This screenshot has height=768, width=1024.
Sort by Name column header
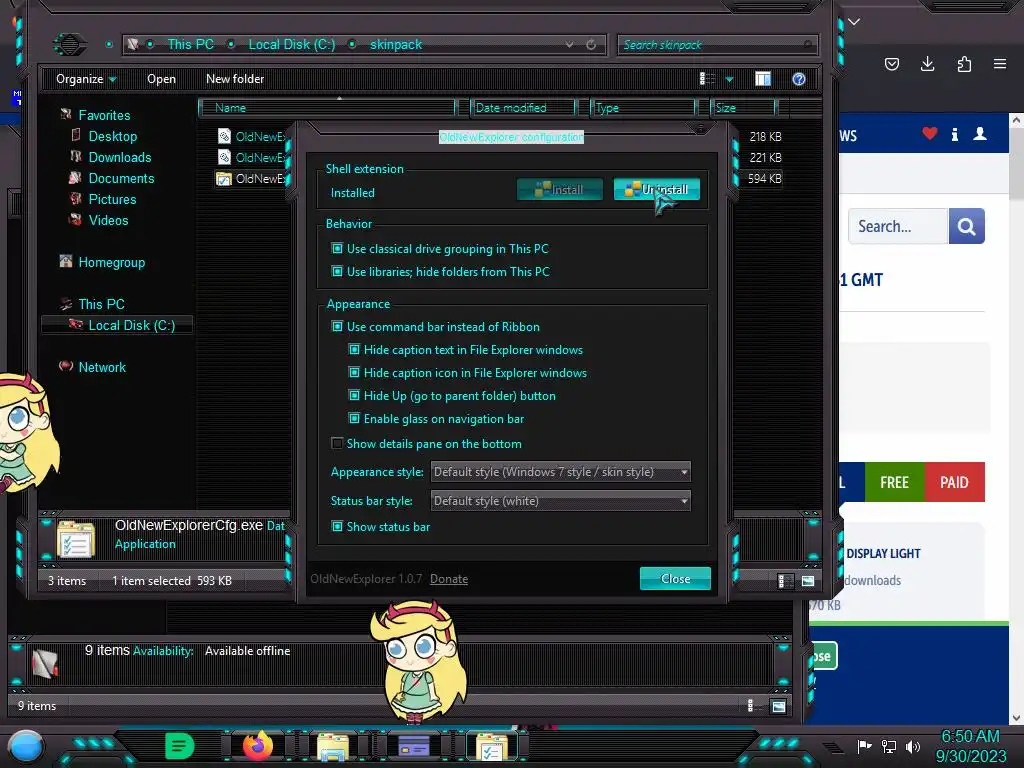pyautogui.click(x=327, y=108)
